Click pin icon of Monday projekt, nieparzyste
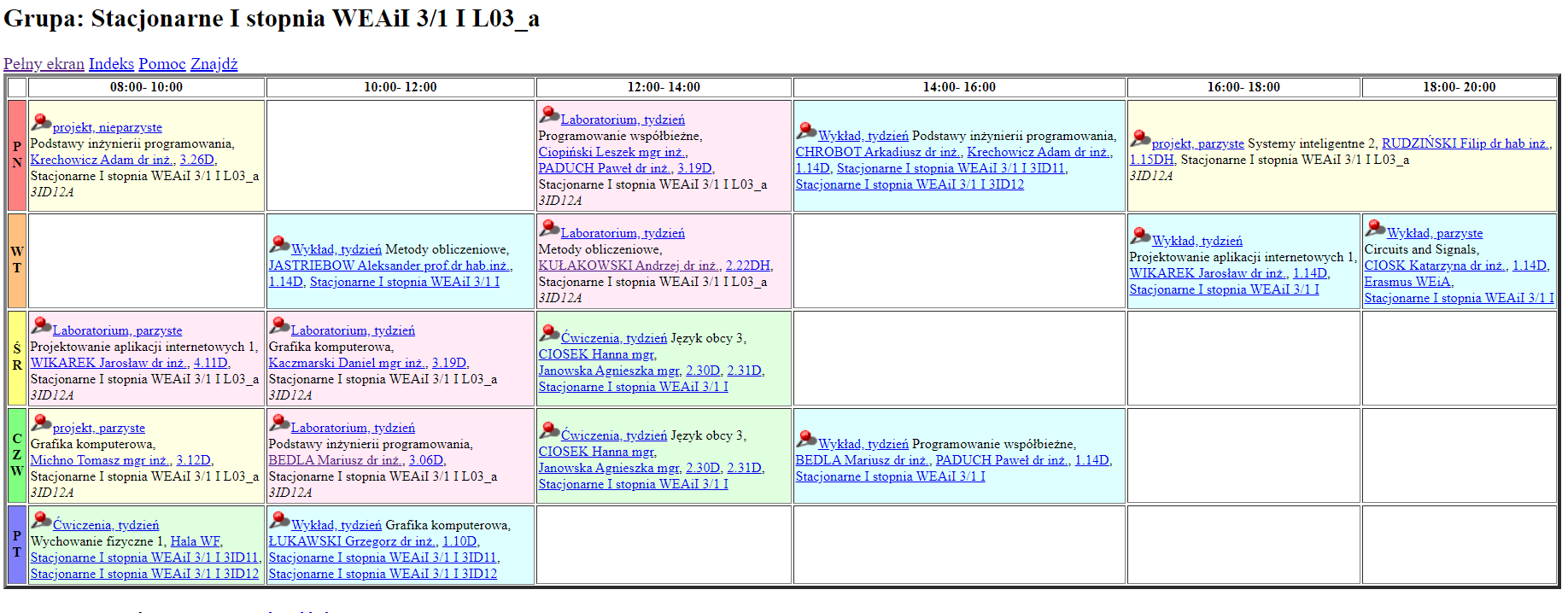The image size is (1568, 613). pyautogui.click(x=41, y=122)
